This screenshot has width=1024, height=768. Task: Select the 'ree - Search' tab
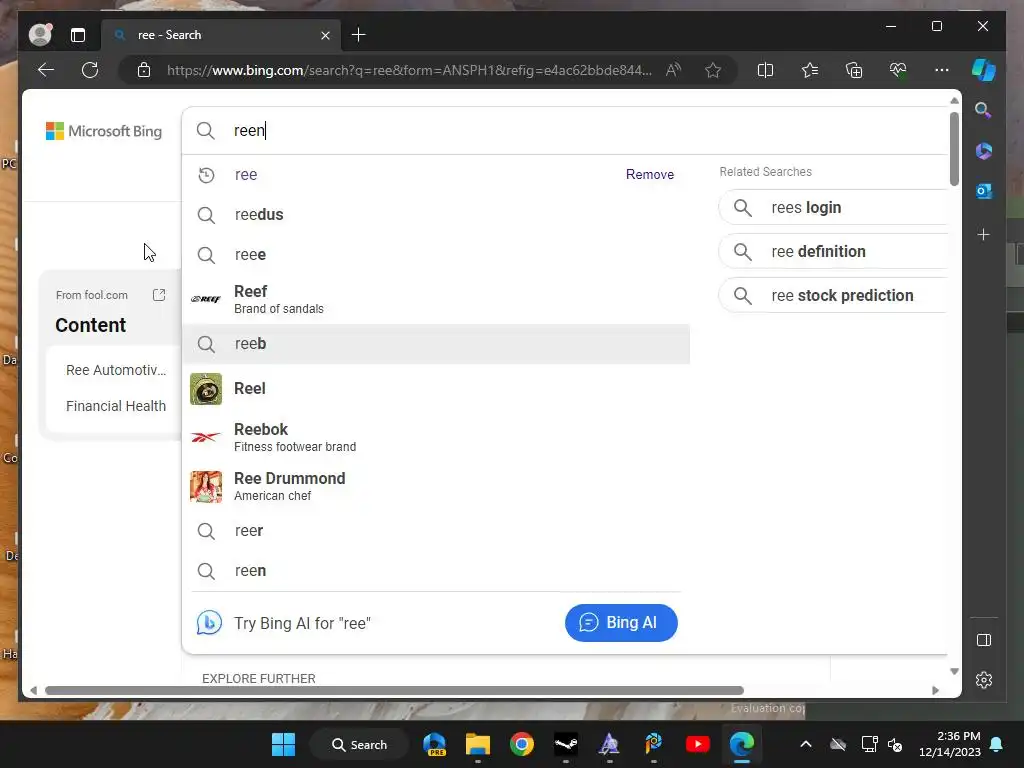point(220,35)
